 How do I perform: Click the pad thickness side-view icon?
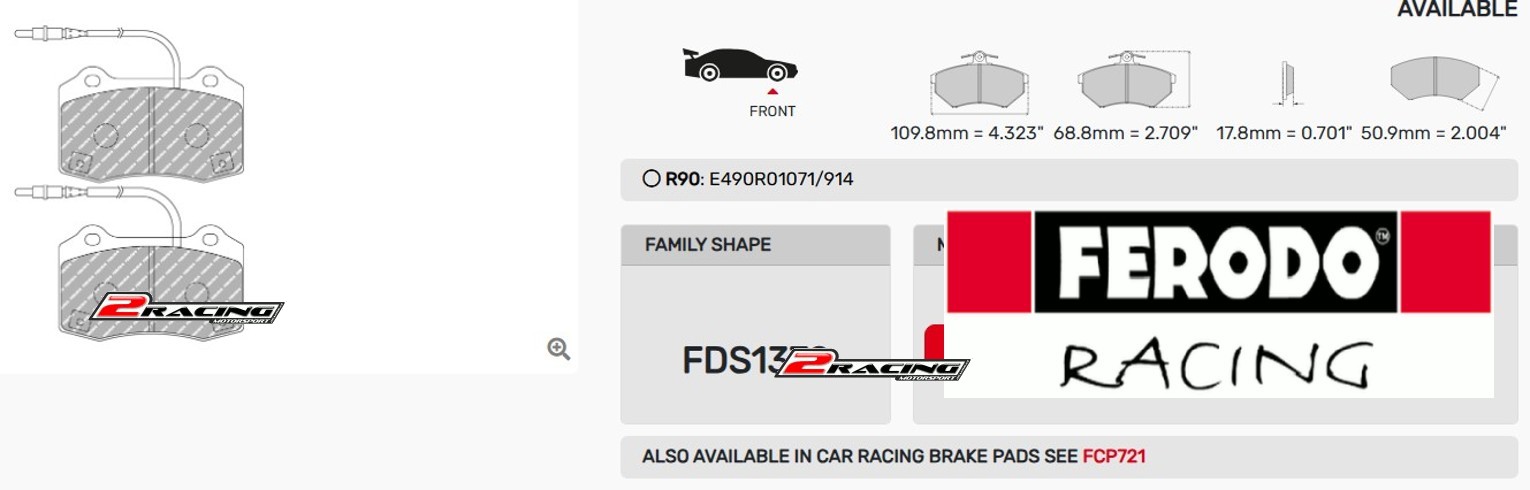pos(1287,83)
